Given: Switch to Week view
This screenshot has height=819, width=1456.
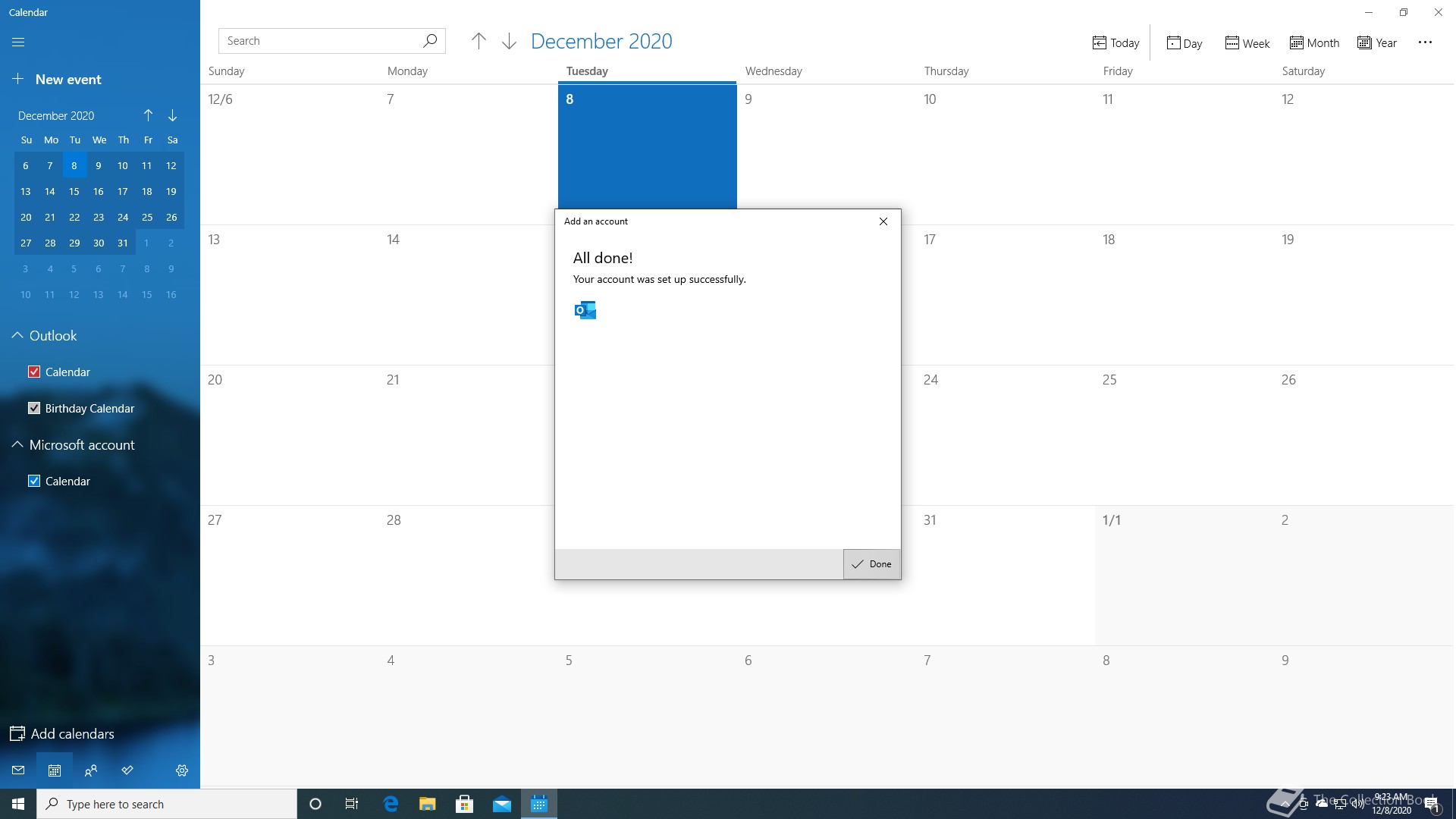Looking at the screenshot, I should click(1247, 43).
